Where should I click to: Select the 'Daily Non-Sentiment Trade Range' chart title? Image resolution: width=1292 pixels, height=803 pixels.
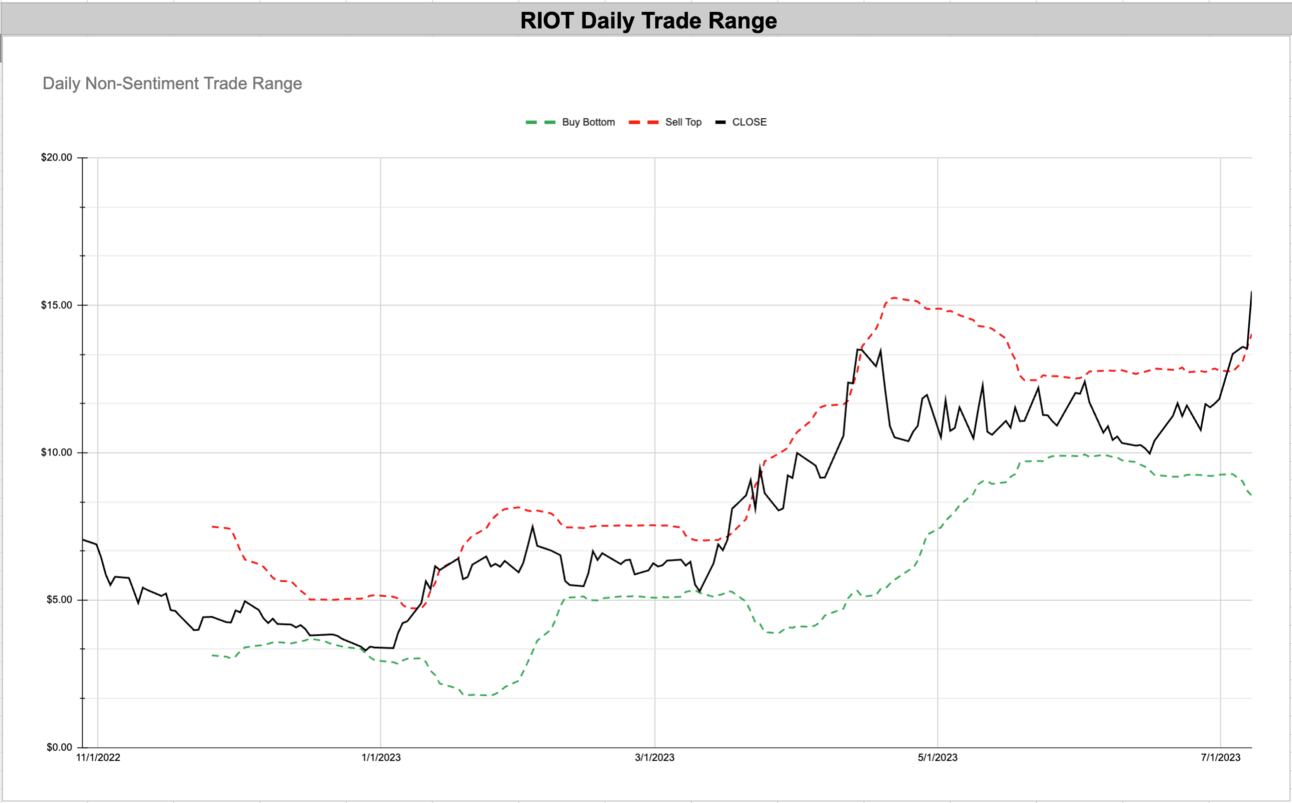tap(172, 84)
